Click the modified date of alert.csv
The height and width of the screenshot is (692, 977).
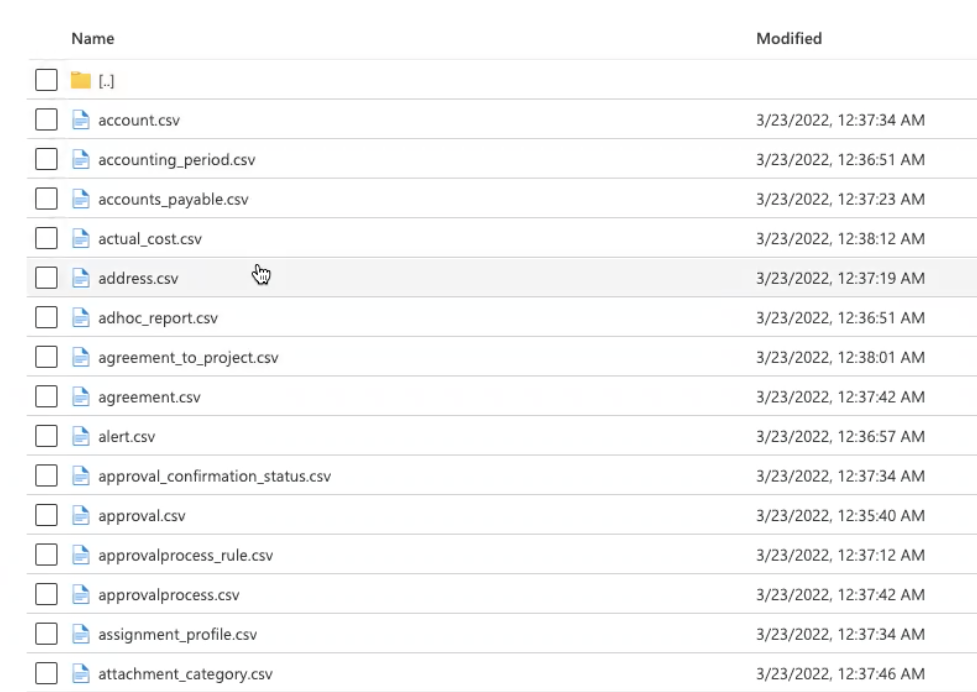coord(840,437)
